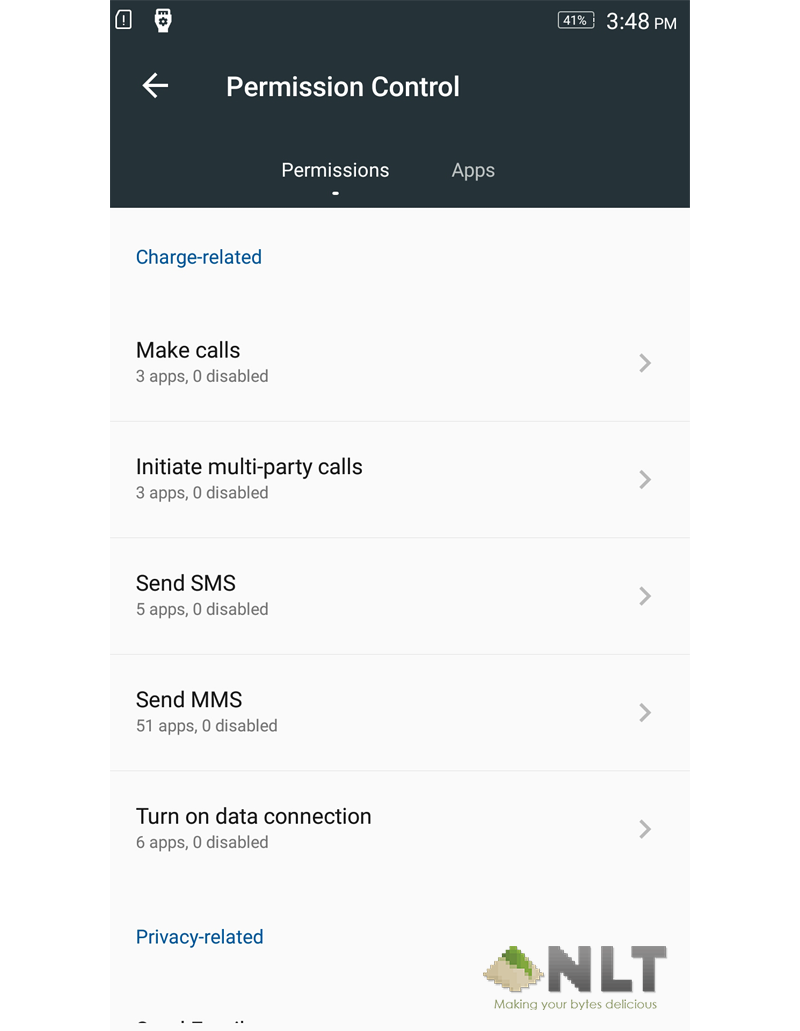Viewport: 800px width, 1031px height.
Task: Tap the Privacy-related section header
Action: [199, 937]
